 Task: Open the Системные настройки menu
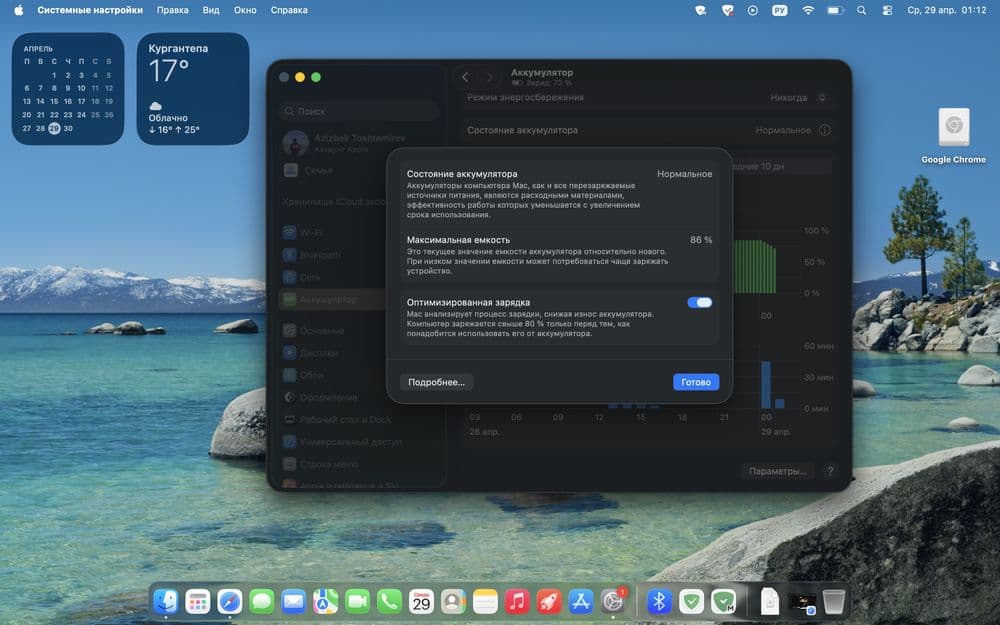[90, 10]
